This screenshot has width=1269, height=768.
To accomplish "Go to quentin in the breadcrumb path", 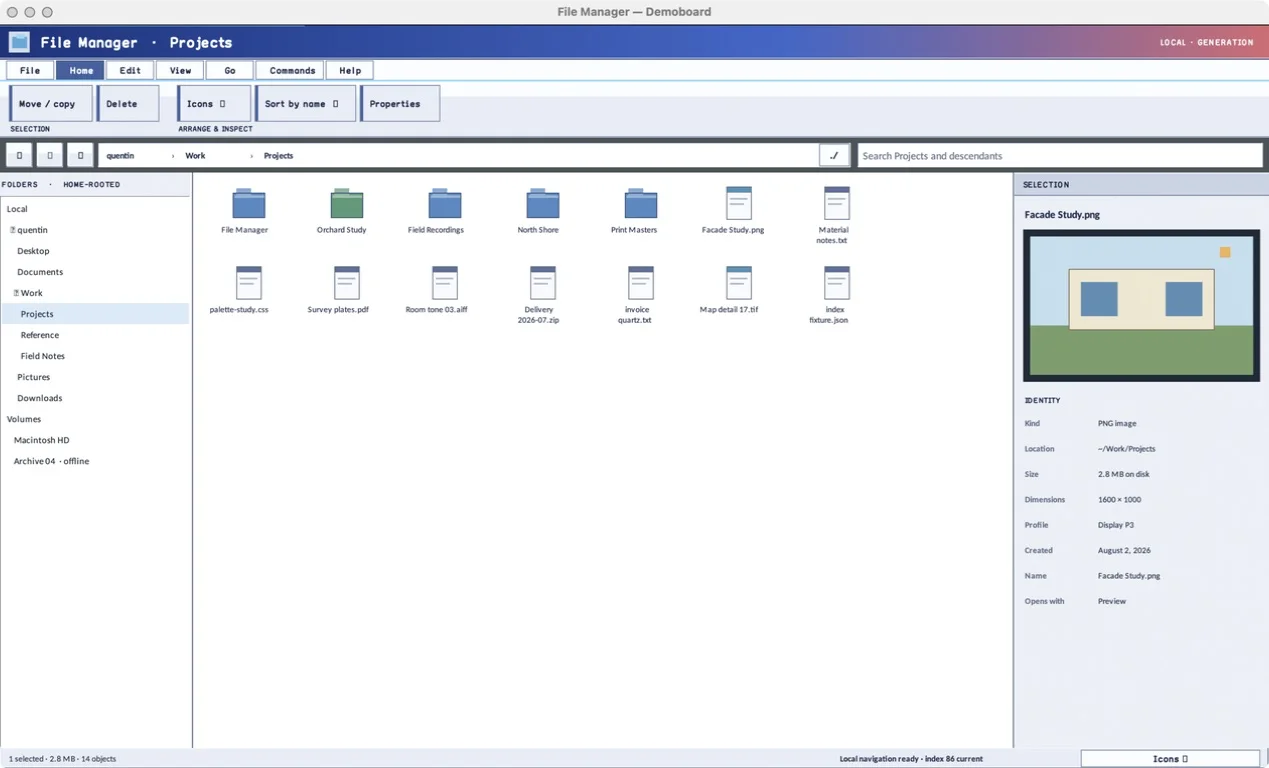I will point(120,156).
